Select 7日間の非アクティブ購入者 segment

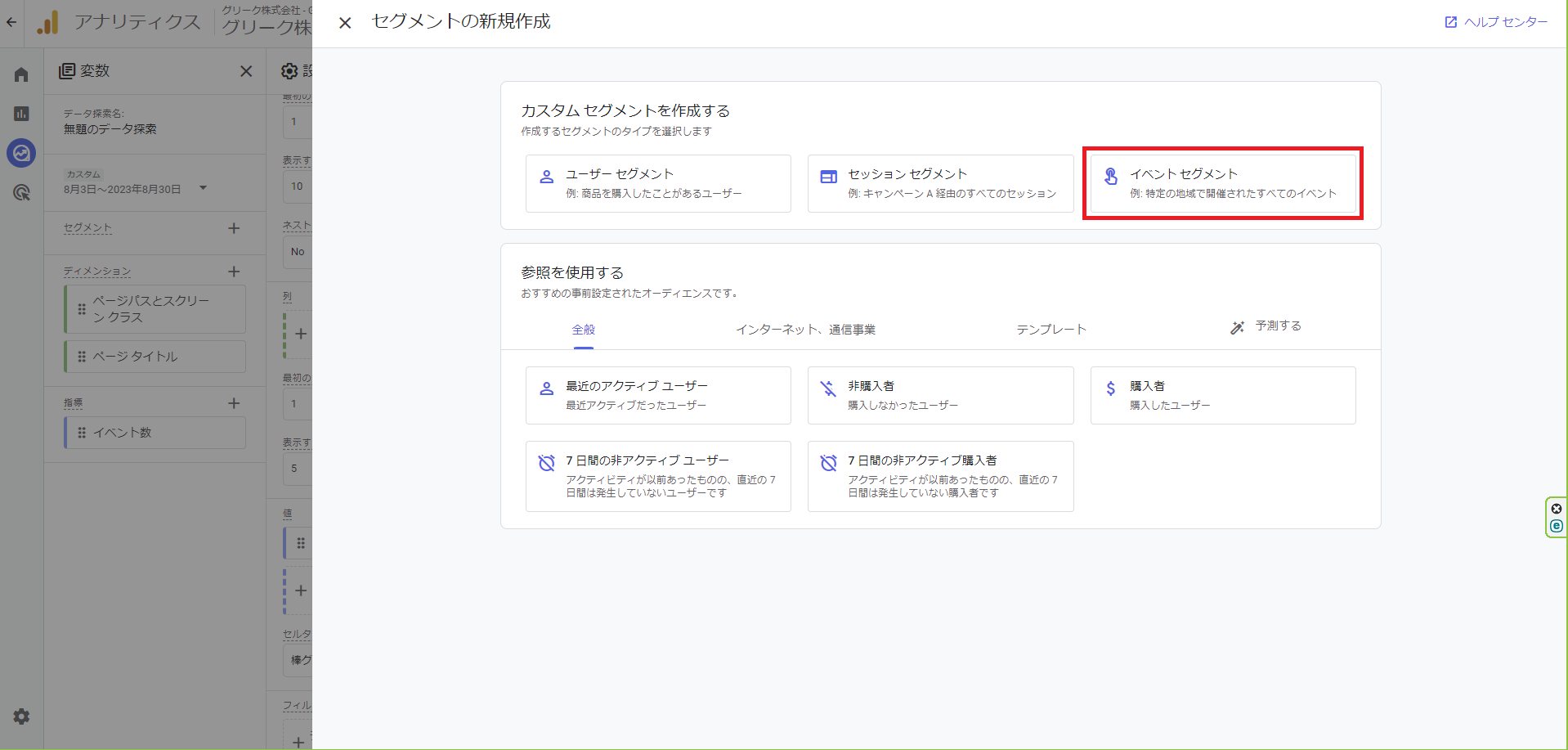coord(939,476)
